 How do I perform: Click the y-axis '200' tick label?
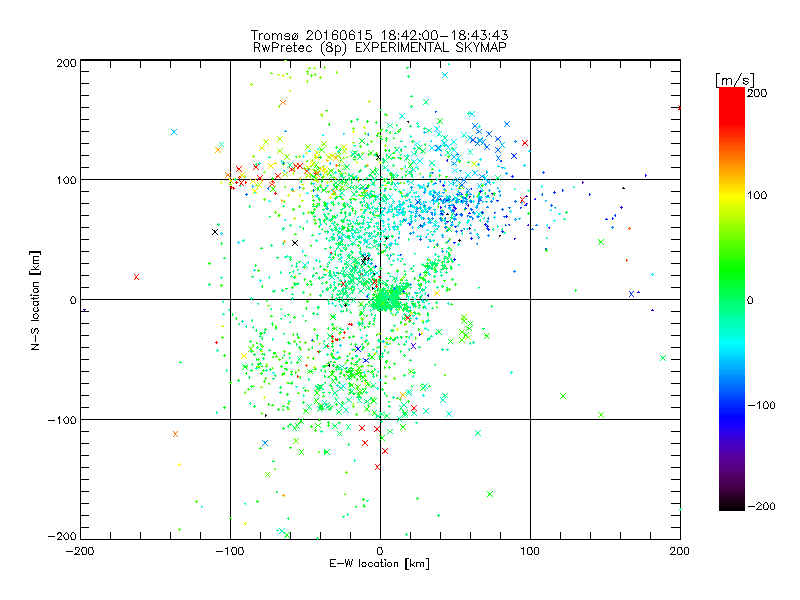tap(66, 63)
